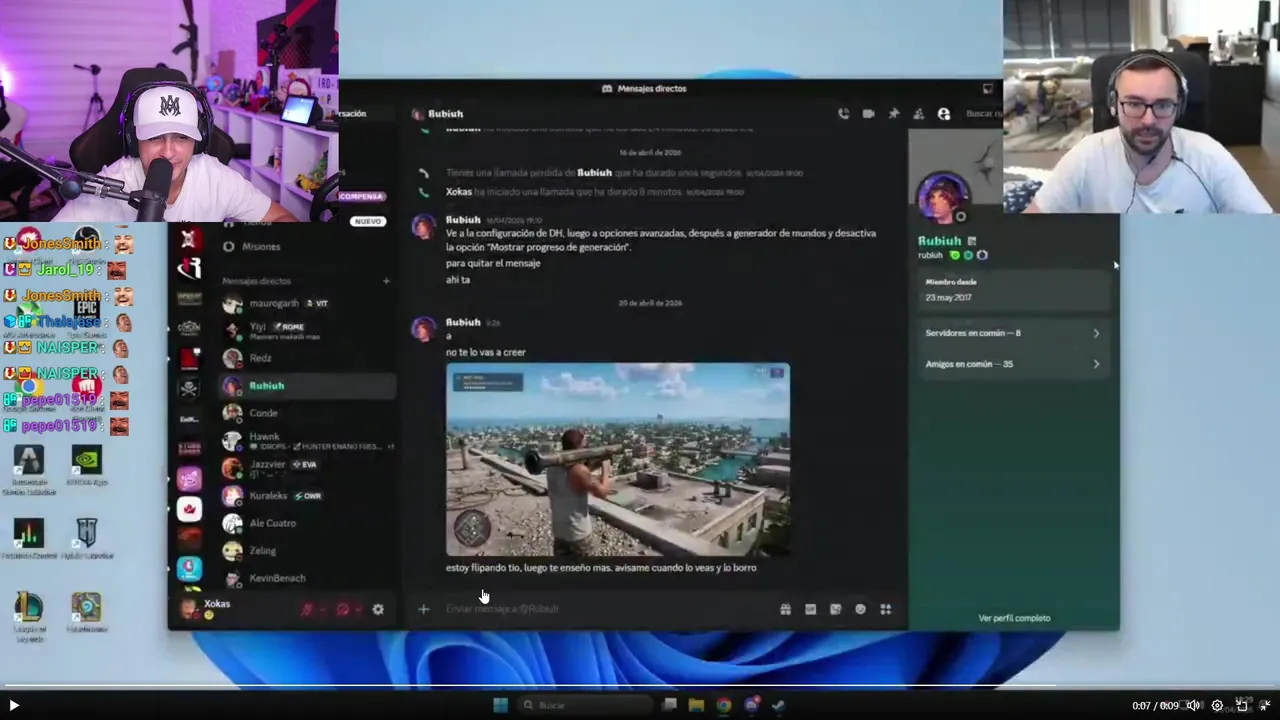1280x720 pixels.
Task: Open Discord from the taskbar
Action: coord(751,705)
